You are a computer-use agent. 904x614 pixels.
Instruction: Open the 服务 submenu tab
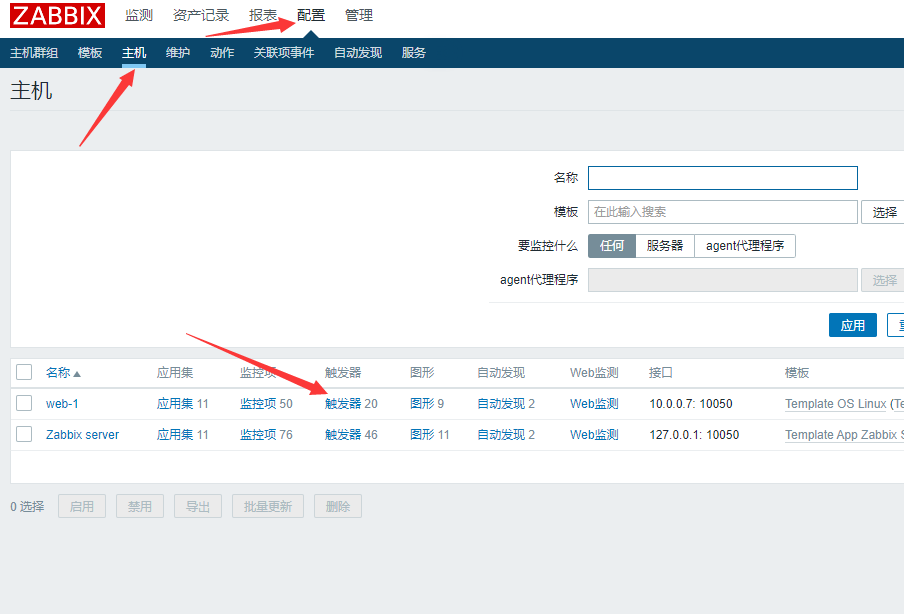pyautogui.click(x=413, y=53)
